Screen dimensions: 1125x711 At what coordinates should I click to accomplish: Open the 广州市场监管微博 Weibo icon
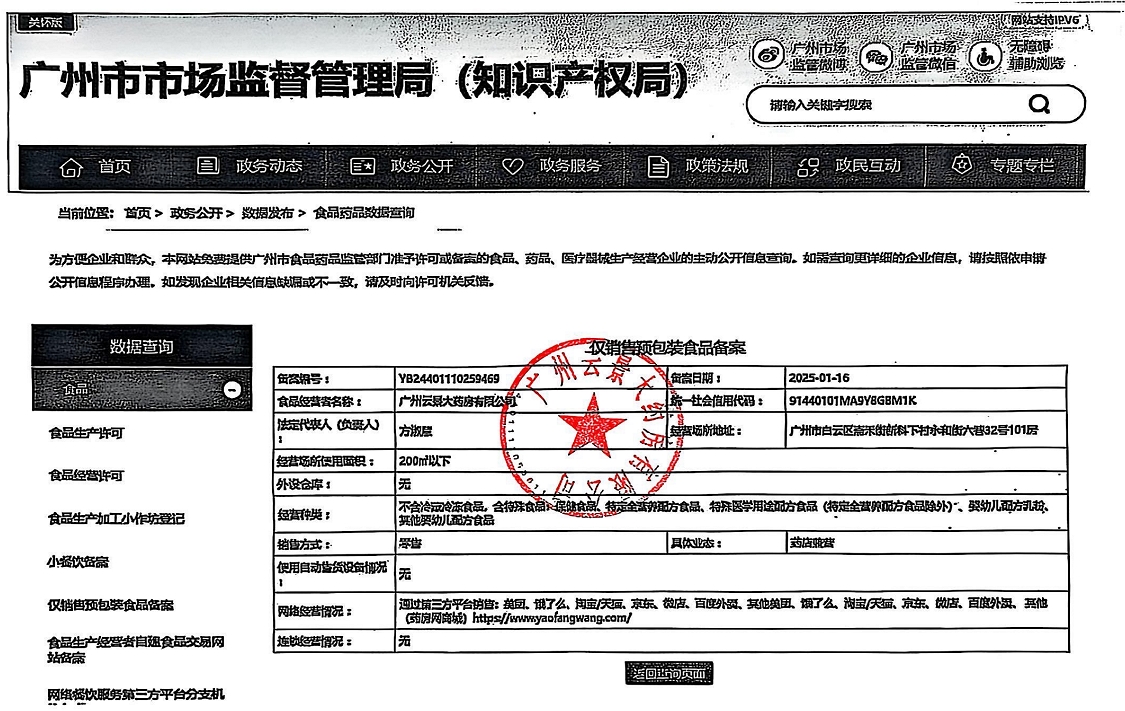(x=768, y=56)
